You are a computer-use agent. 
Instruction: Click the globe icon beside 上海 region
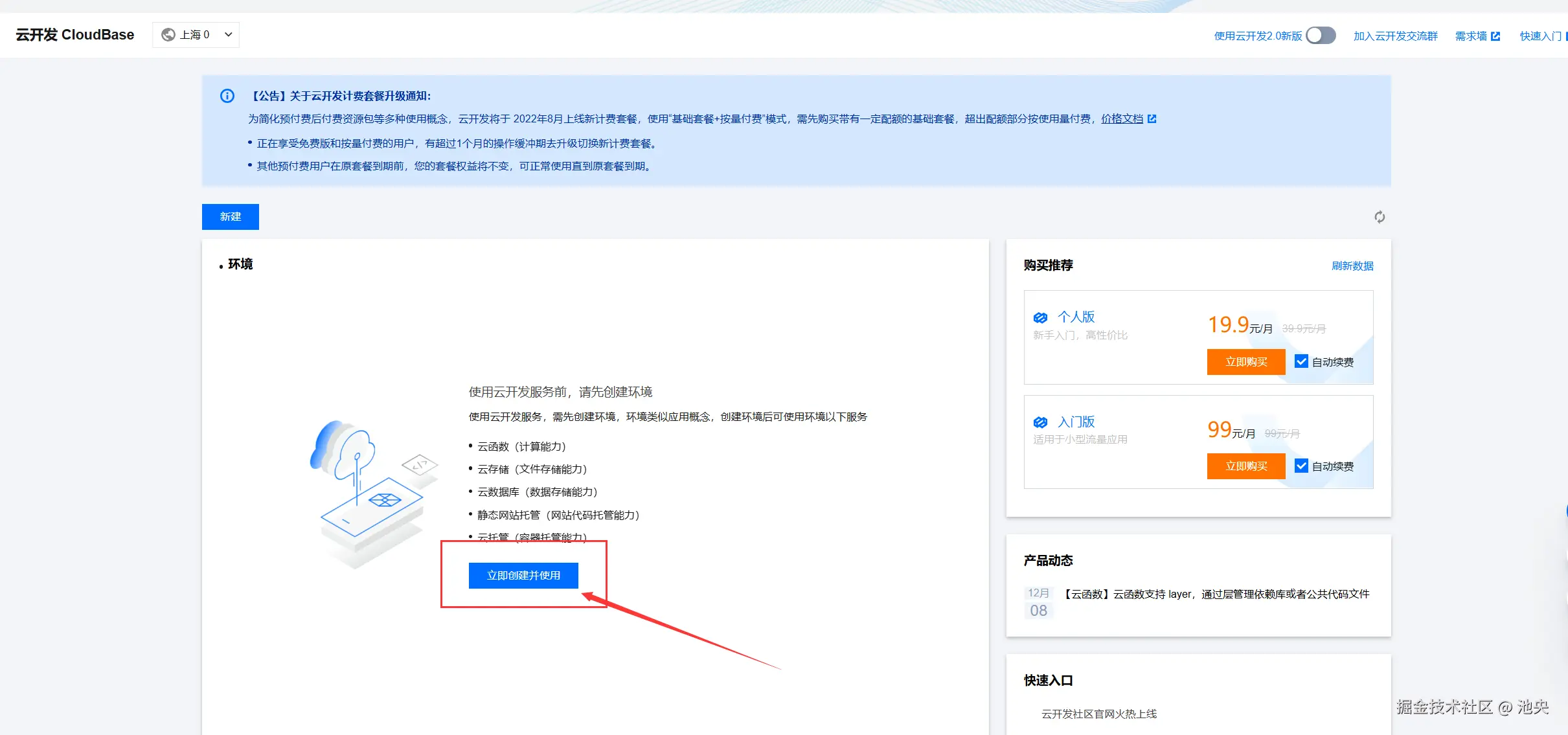(x=168, y=35)
